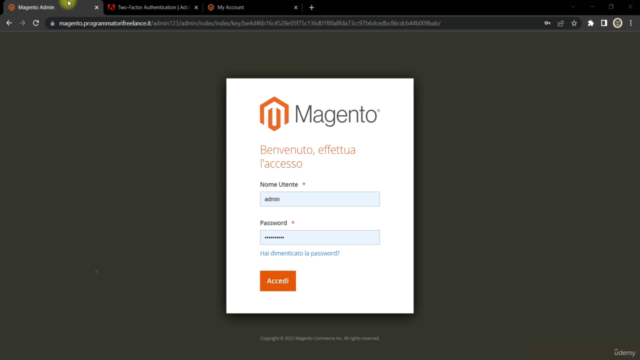Click the browser forward arrow

pos(22,23)
